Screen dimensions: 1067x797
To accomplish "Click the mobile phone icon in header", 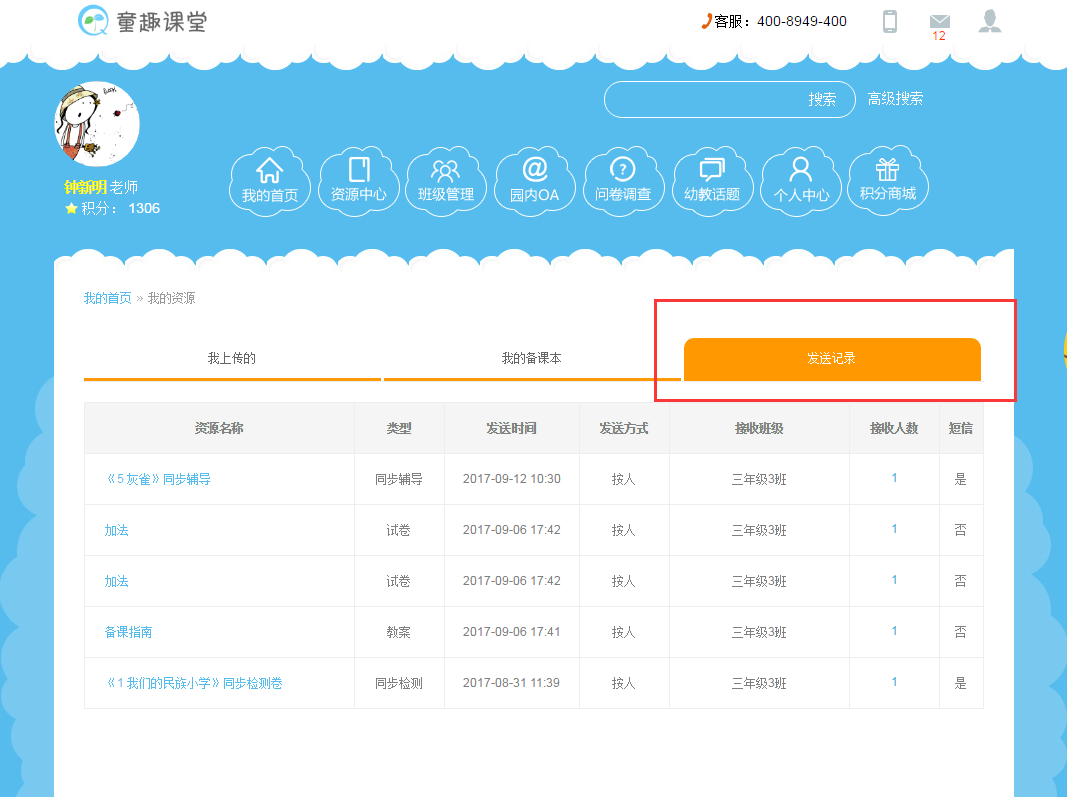I will pyautogui.click(x=890, y=21).
